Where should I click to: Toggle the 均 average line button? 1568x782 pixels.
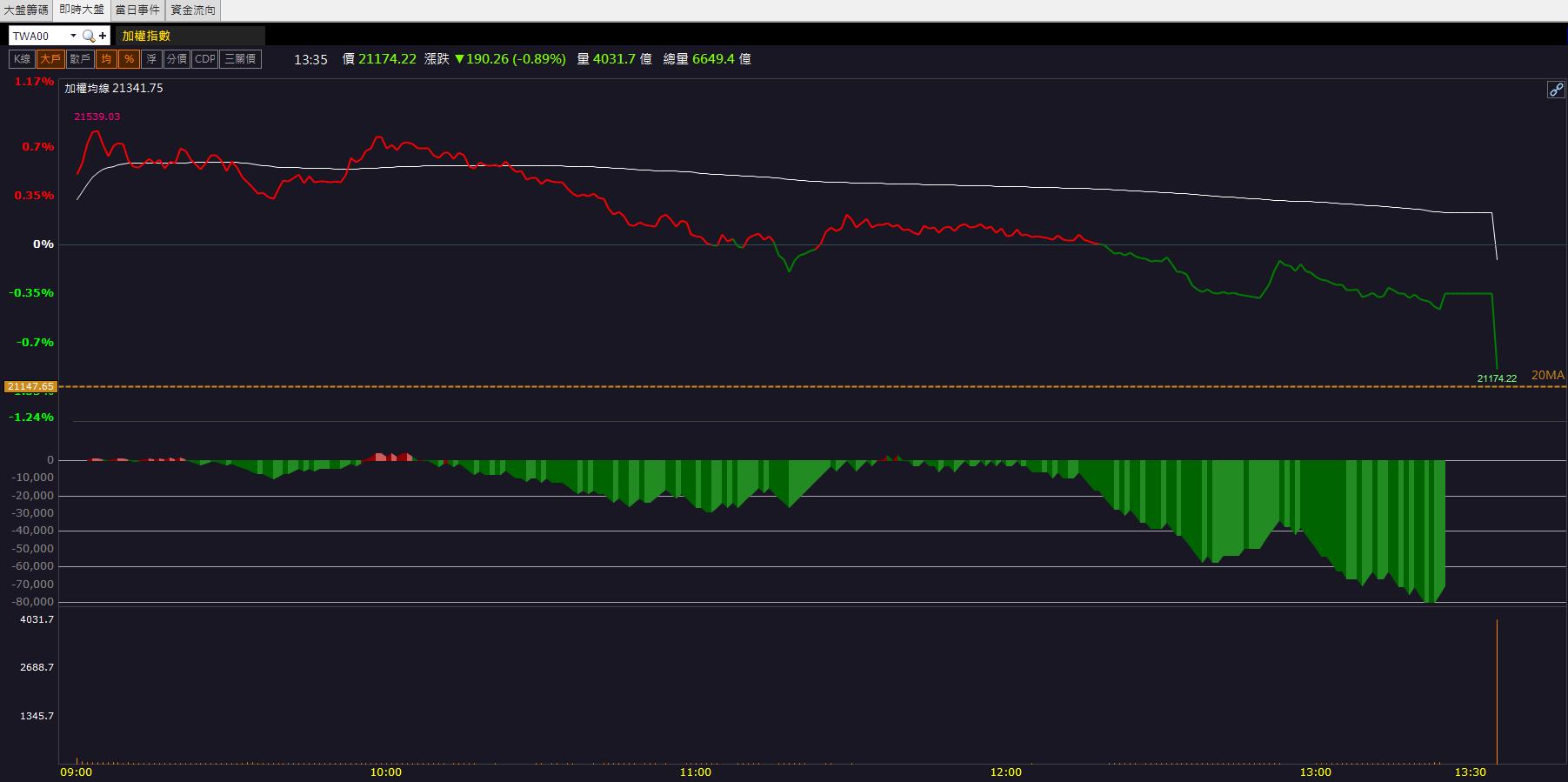pos(106,59)
